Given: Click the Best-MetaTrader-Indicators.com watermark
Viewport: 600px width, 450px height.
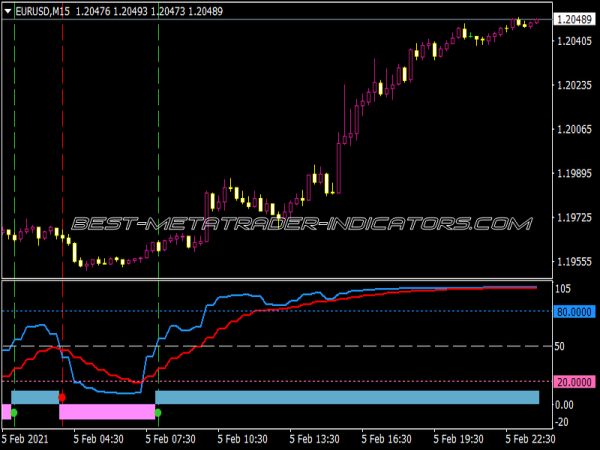Looking at the screenshot, I should click(x=300, y=223).
